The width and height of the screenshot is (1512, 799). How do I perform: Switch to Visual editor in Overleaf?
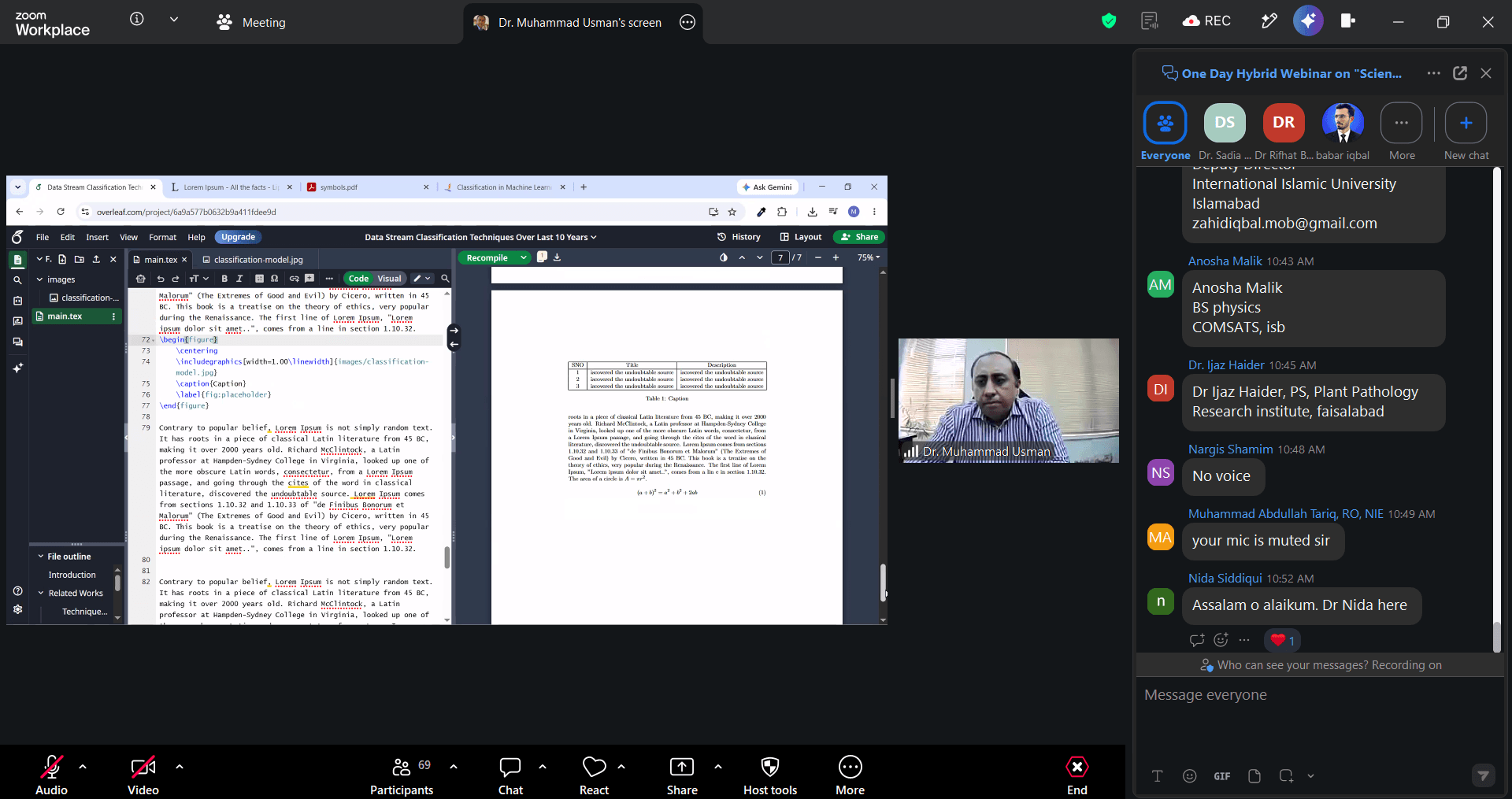tap(389, 279)
